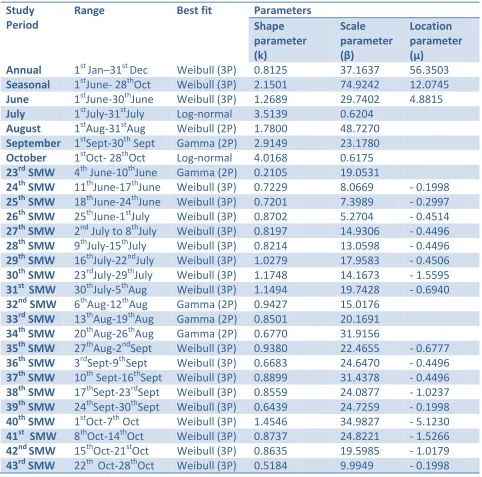Click location value 56.3503

pos(429,70)
